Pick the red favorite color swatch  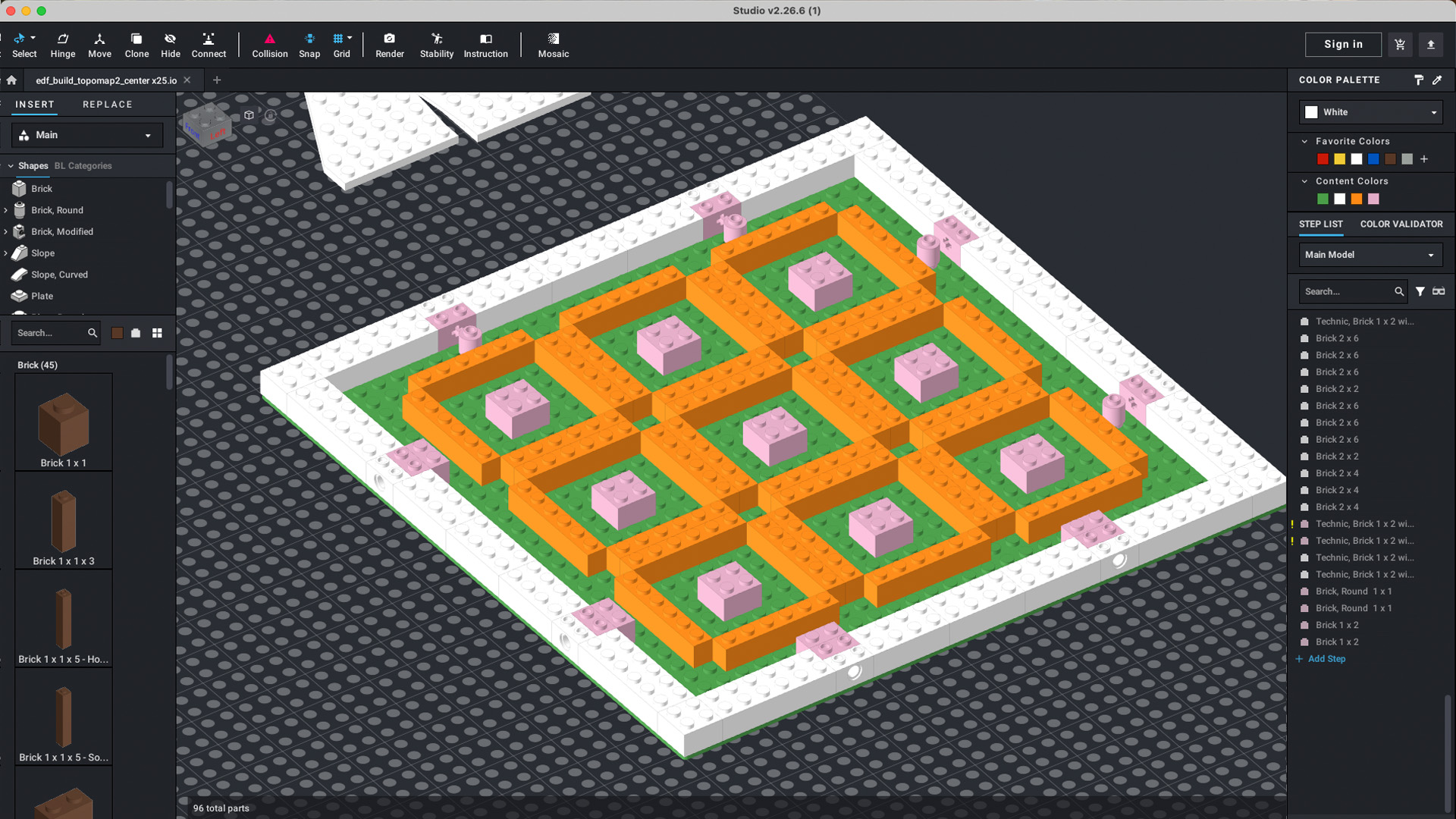click(x=1323, y=159)
